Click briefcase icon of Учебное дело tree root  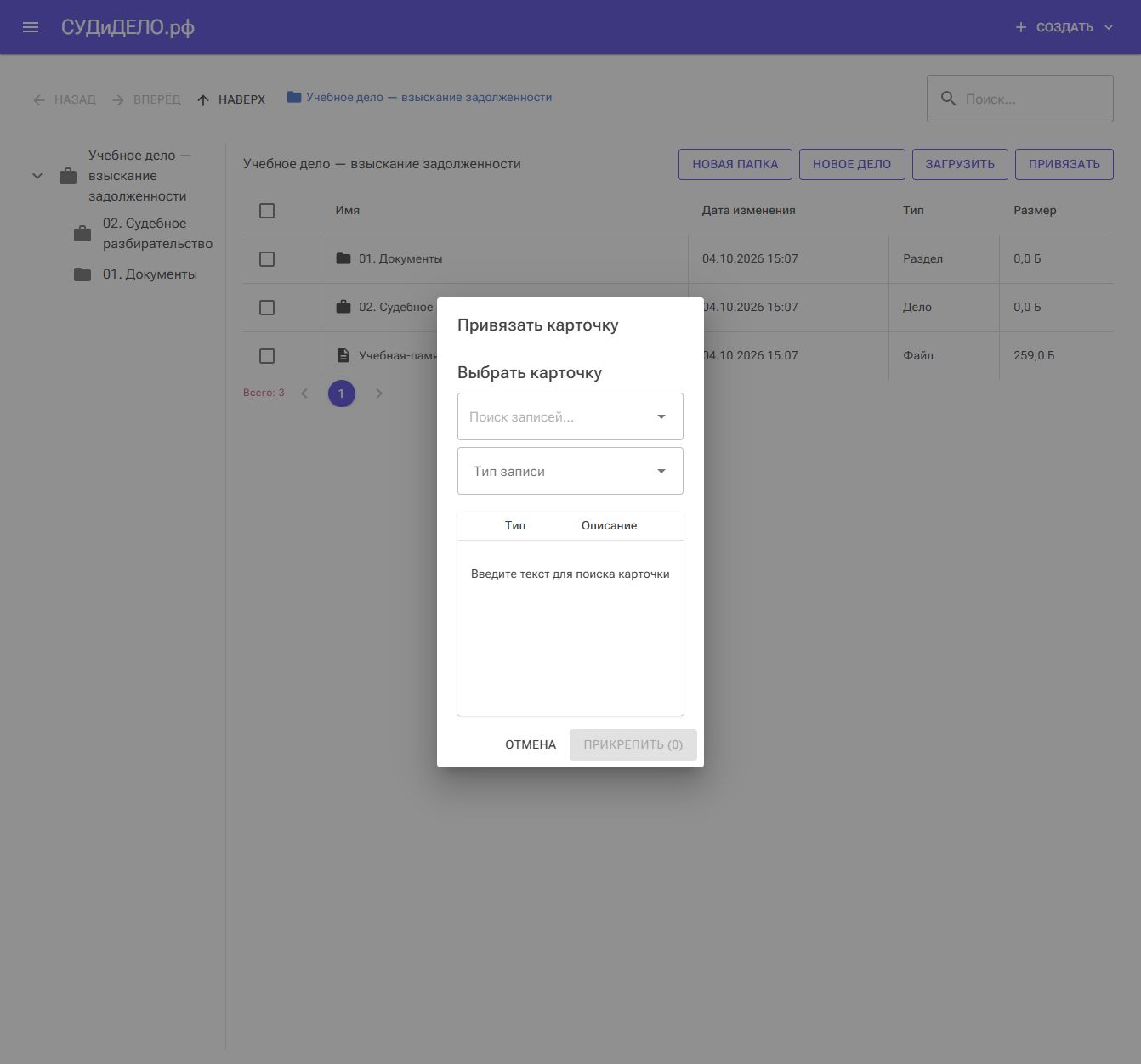click(x=68, y=176)
